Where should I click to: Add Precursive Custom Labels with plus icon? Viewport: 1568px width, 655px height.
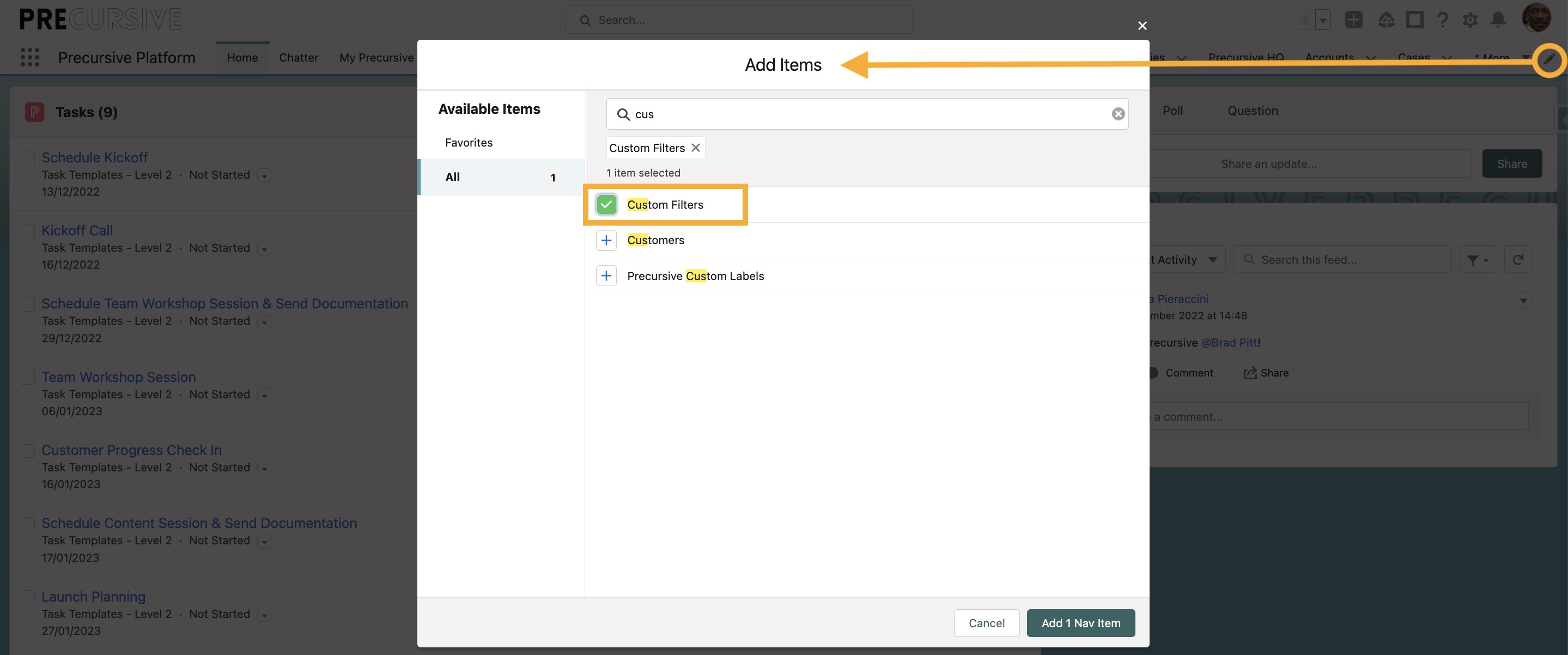606,276
